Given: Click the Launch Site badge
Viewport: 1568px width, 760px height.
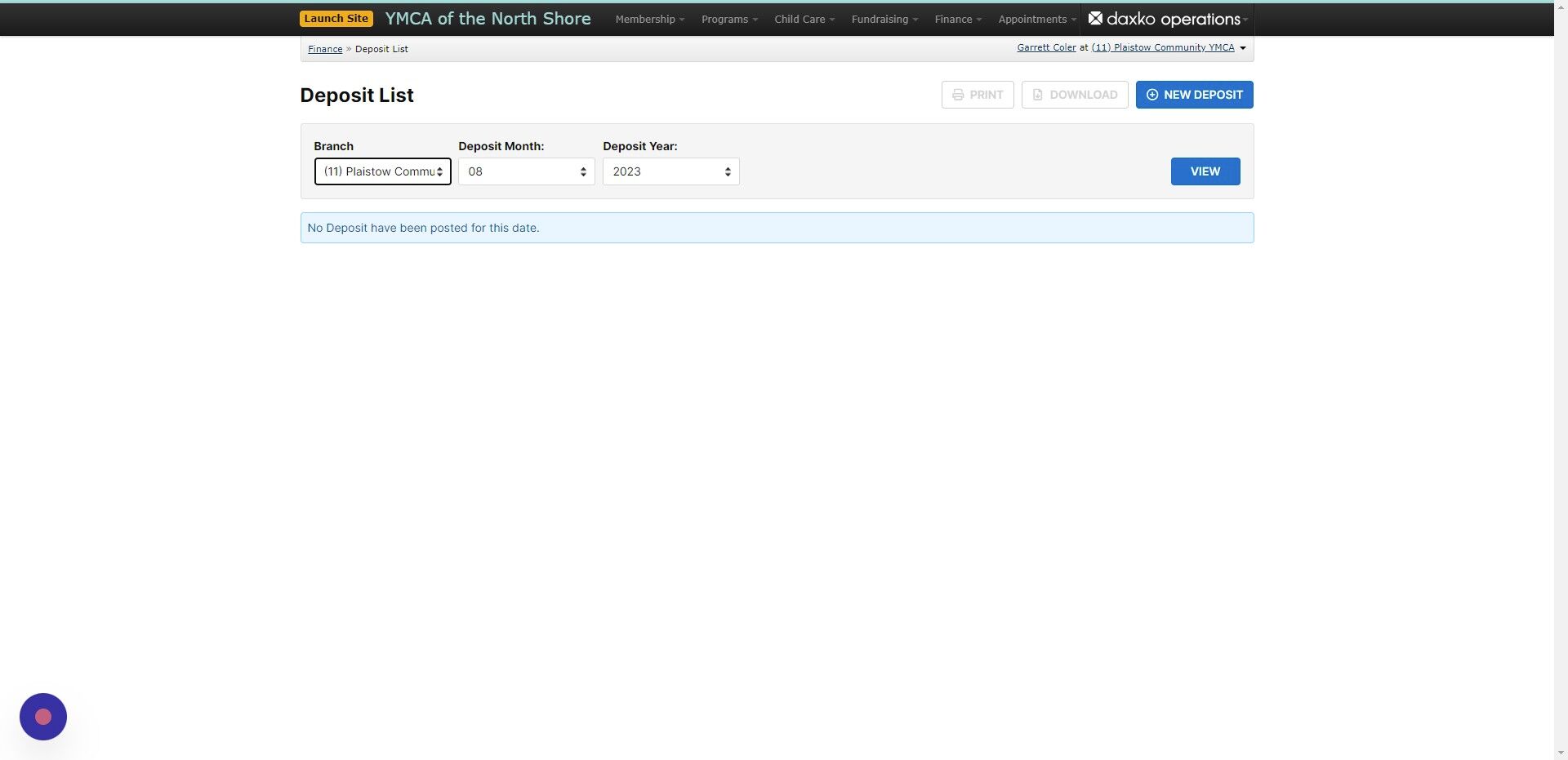Looking at the screenshot, I should pos(336,19).
